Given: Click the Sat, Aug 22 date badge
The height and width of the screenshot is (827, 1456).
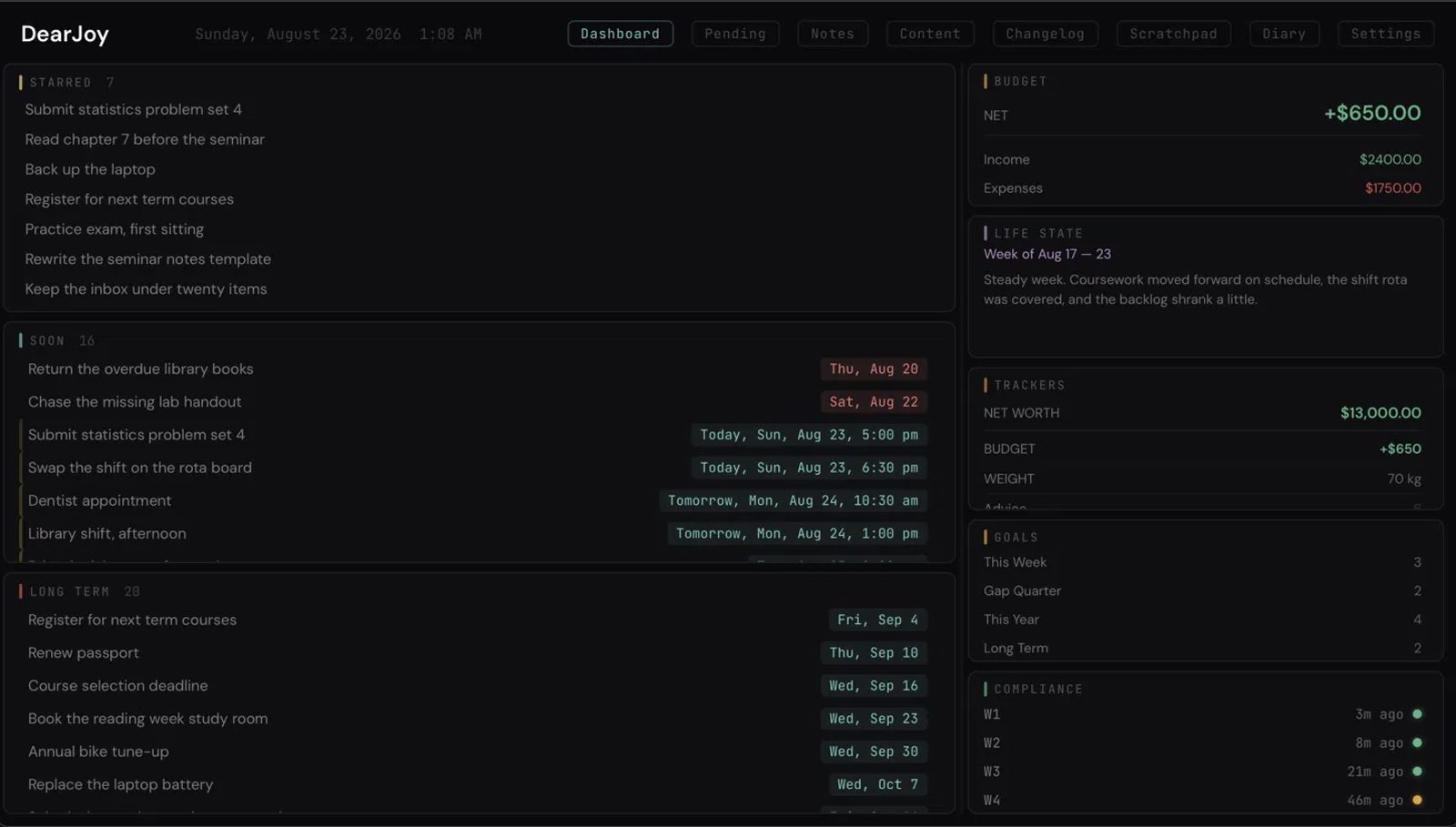Looking at the screenshot, I should coord(874,402).
